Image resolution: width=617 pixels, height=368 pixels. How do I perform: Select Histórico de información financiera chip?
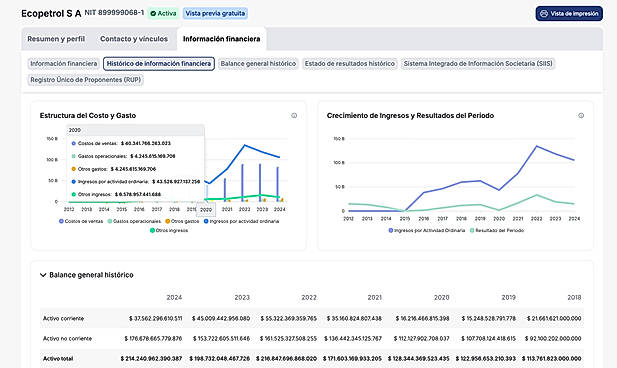coord(159,64)
